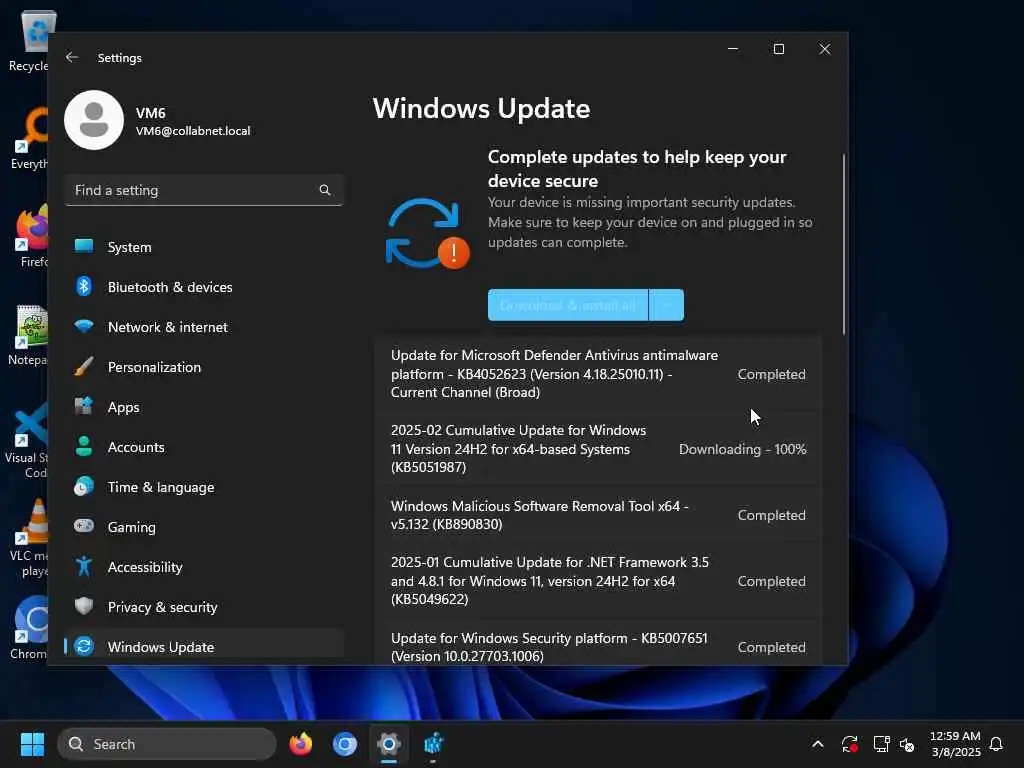The width and height of the screenshot is (1024, 768).
Task: Click the KB5049622 .NET Framework update row
Action: click(x=598, y=581)
